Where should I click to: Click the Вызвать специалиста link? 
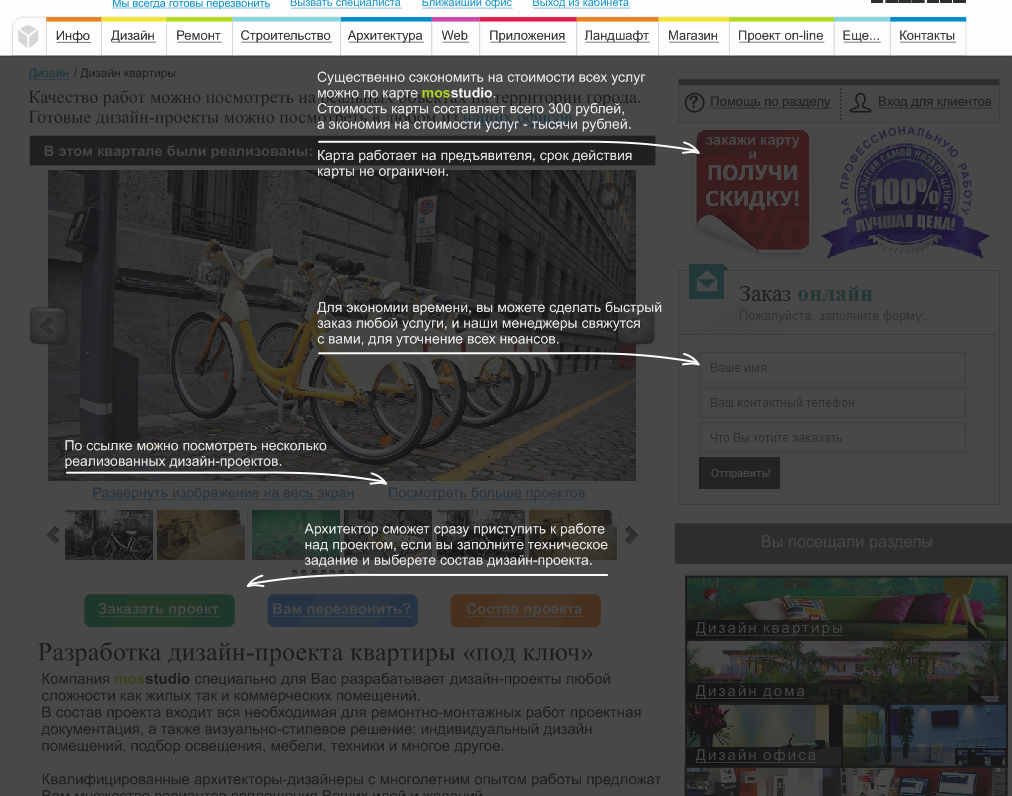pos(345,4)
